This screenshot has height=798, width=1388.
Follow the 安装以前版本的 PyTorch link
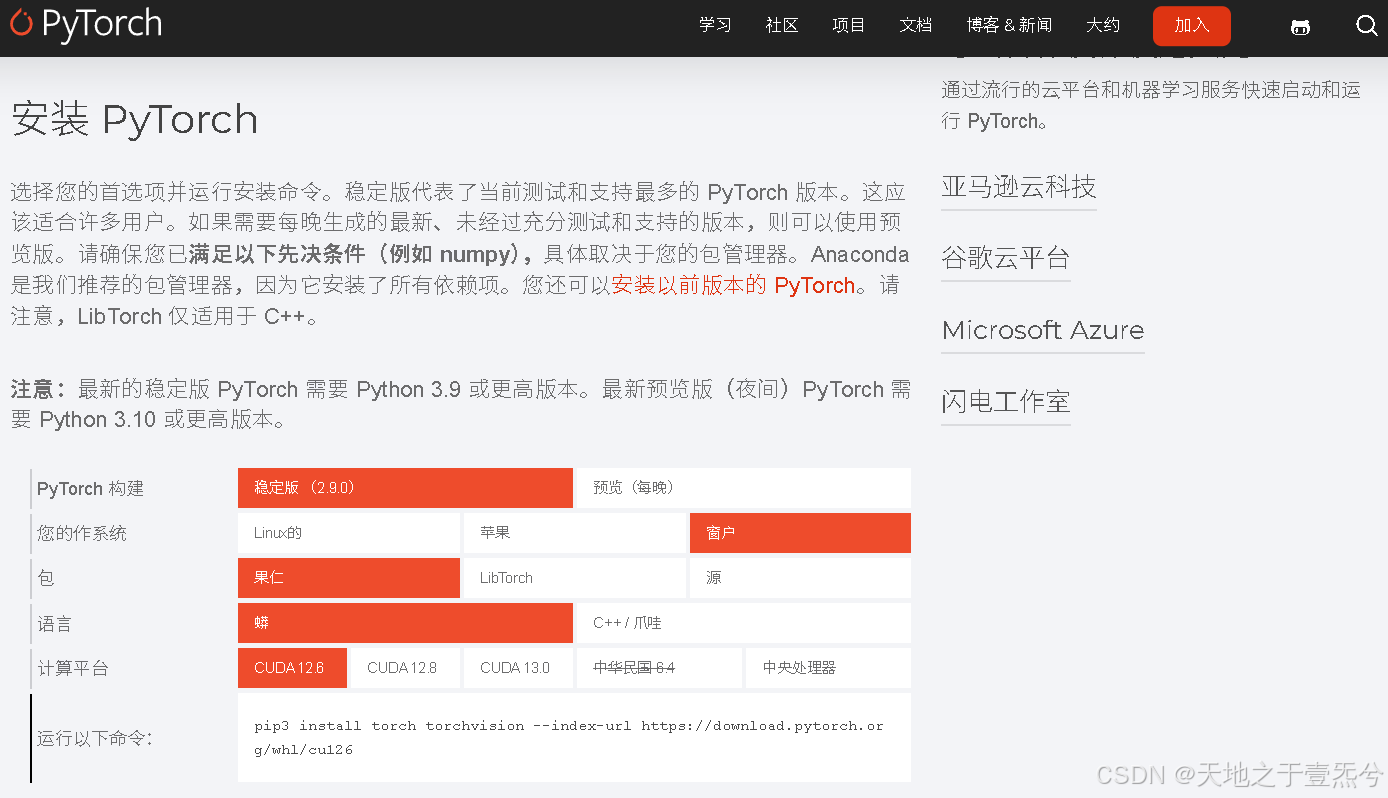coord(733,285)
